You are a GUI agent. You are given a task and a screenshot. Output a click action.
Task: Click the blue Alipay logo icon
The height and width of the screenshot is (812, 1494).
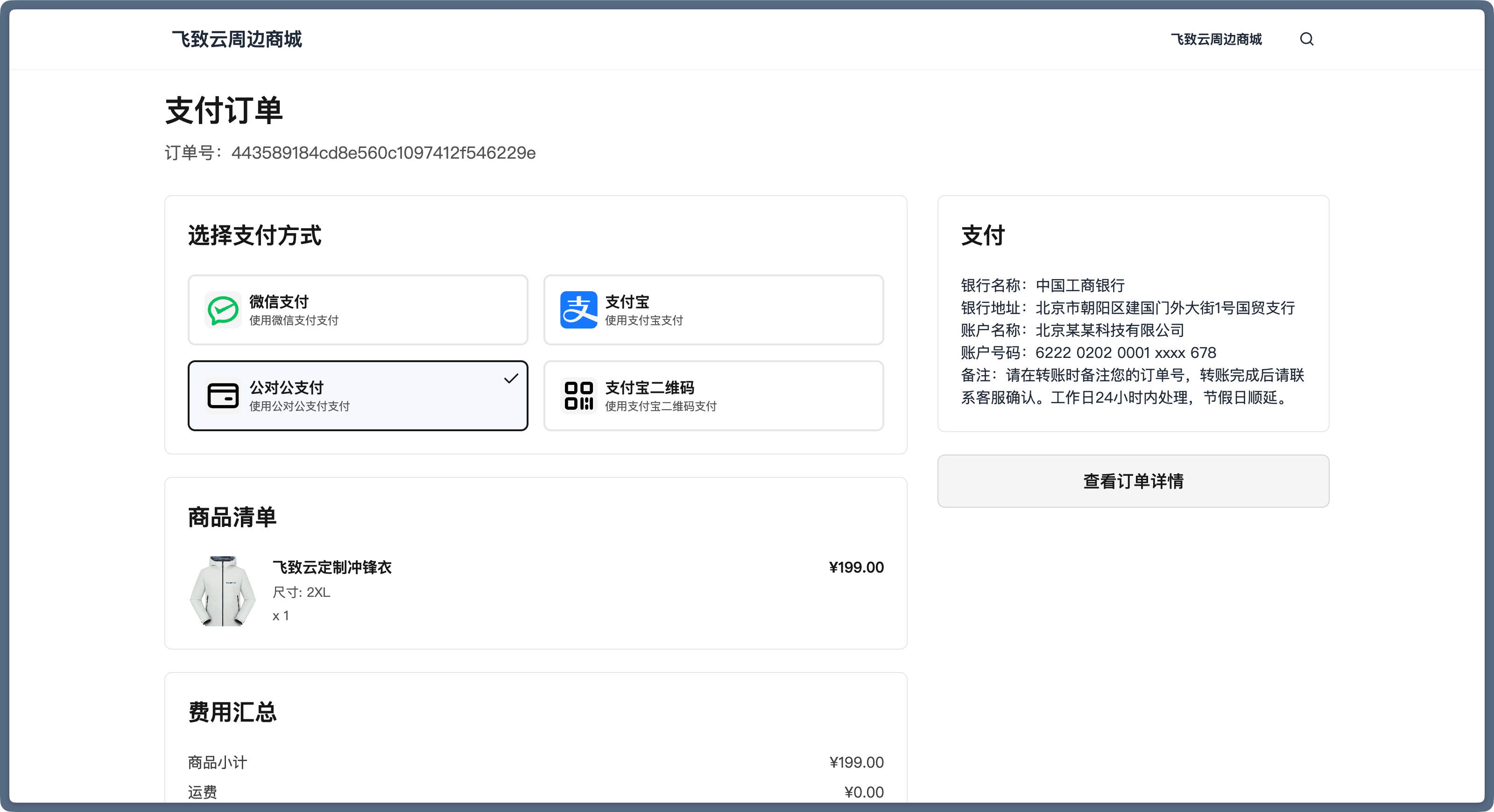coord(578,310)
